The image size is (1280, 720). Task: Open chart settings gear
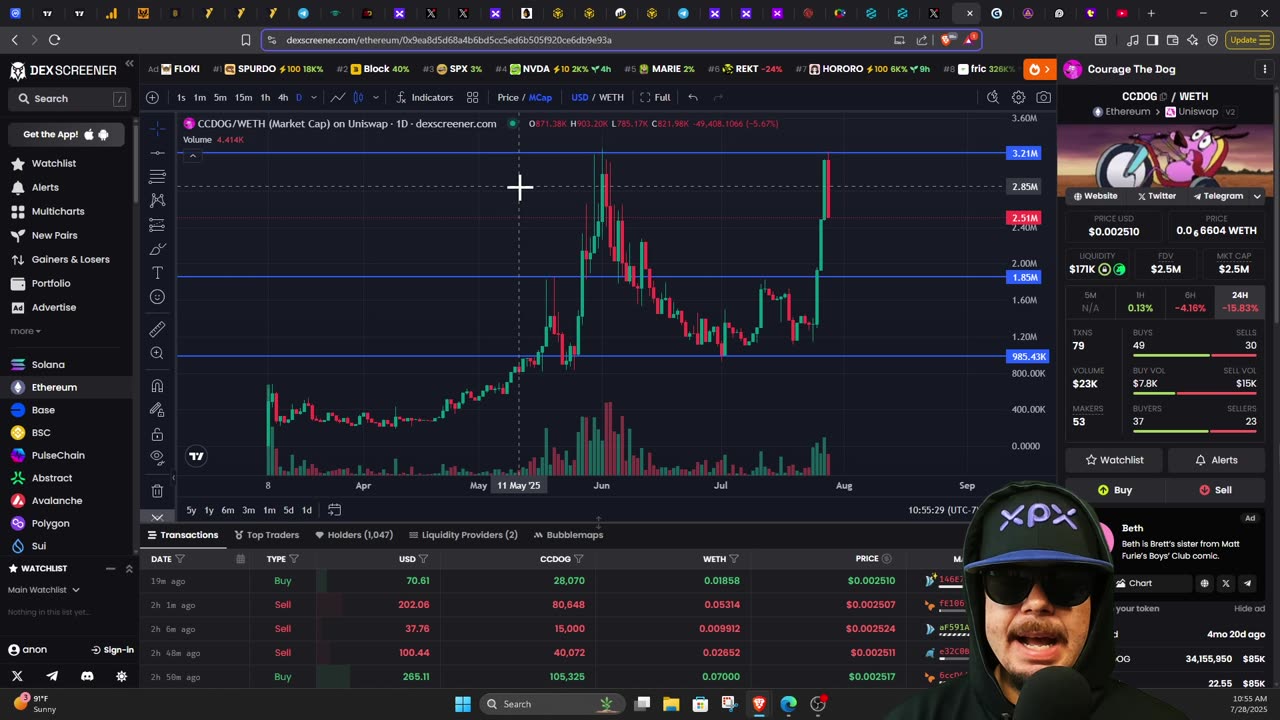point(1018,97)
